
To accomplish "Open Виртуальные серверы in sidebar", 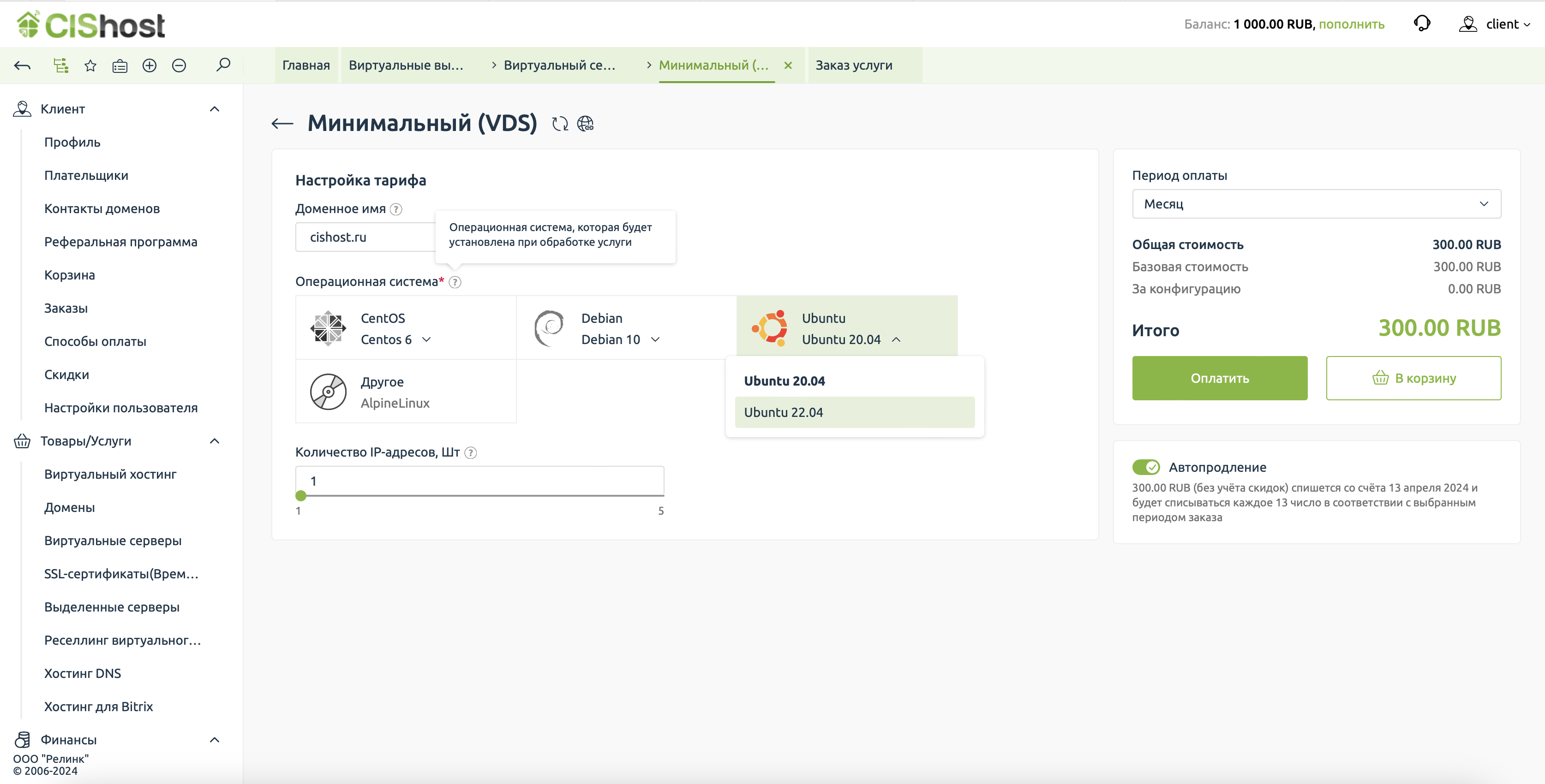I will (x=113, y=540).
